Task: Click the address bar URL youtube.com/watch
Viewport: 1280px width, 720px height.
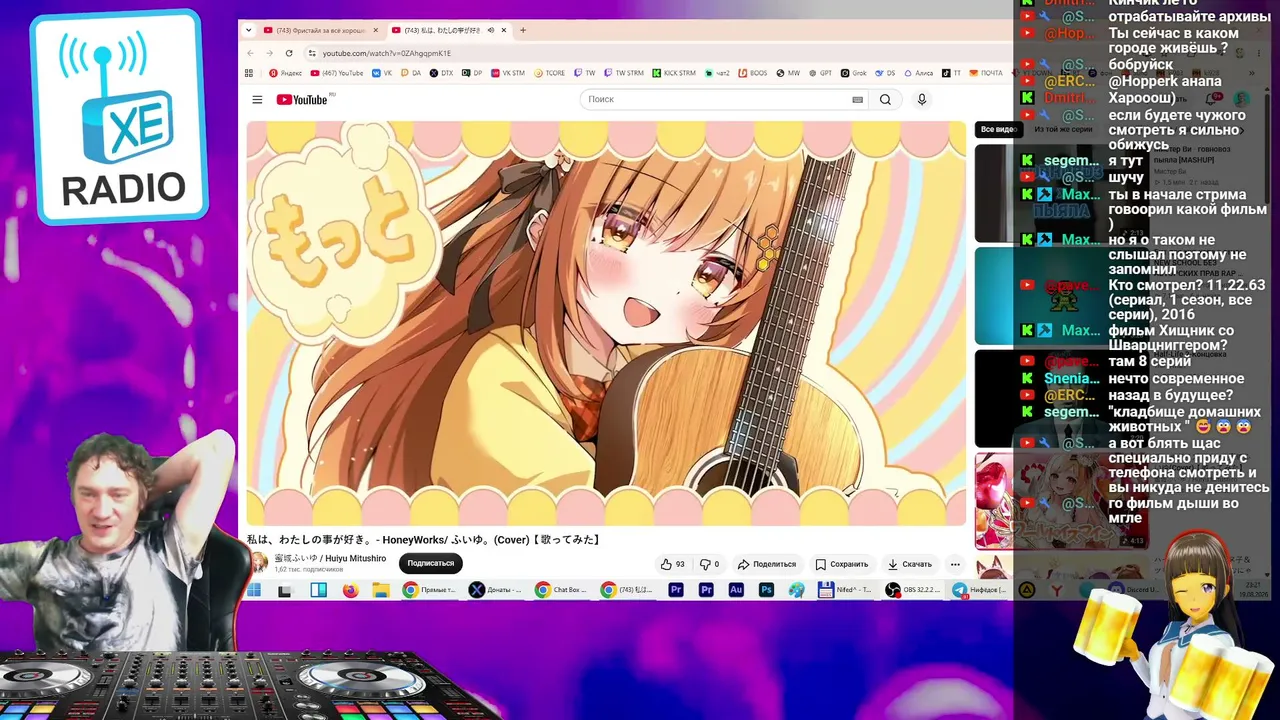Action: tap(386, 53)
